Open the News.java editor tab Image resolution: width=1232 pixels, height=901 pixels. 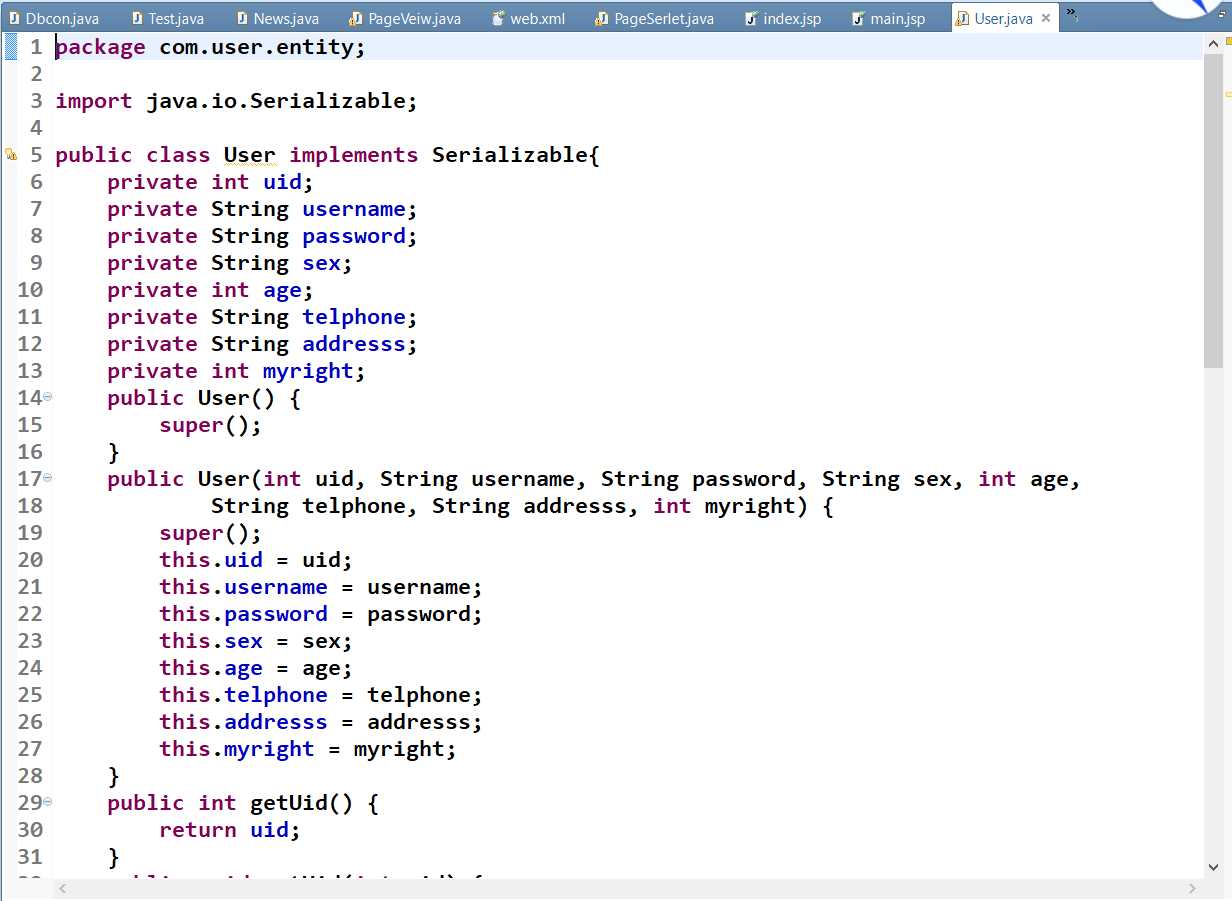[278, 18]
